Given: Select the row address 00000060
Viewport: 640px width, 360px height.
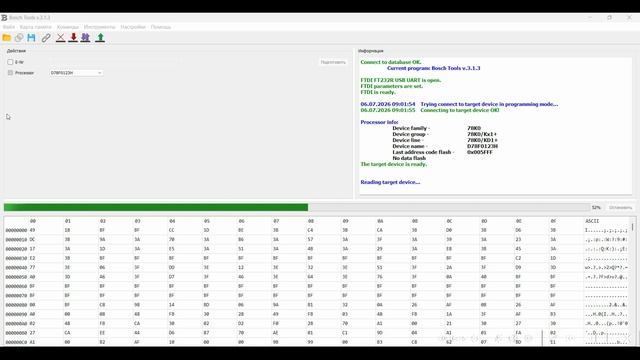Looking at the screenshot, I should coord(16,287).
